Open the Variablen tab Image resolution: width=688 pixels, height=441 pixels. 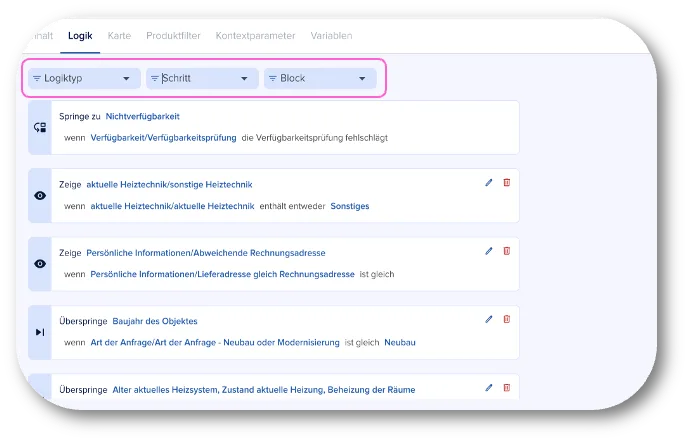pyautogui.click(x=331, y=36)
